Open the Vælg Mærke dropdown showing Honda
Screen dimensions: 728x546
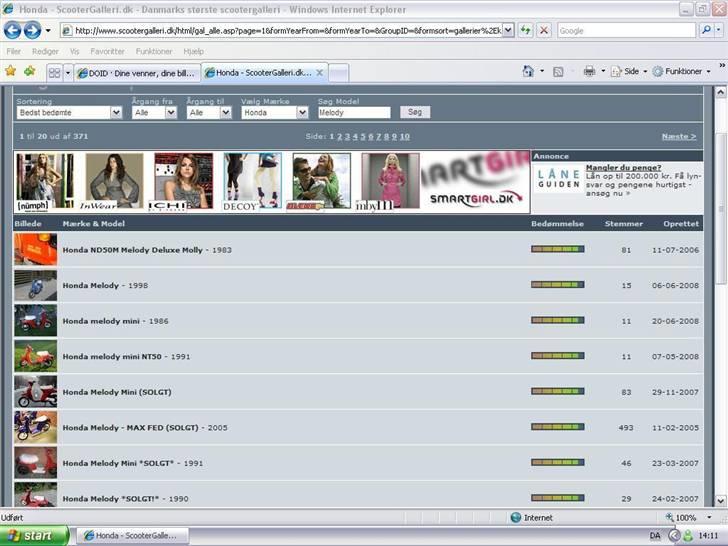click(x=275, y=113)
